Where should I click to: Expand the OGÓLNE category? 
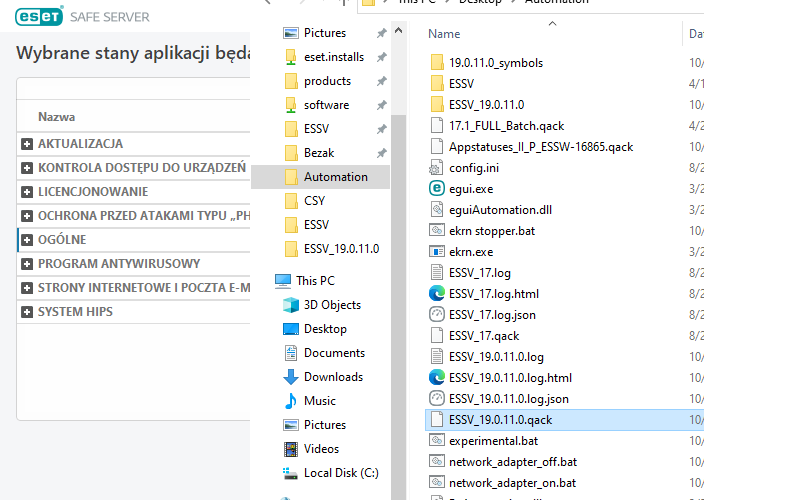tap(27, 240)
